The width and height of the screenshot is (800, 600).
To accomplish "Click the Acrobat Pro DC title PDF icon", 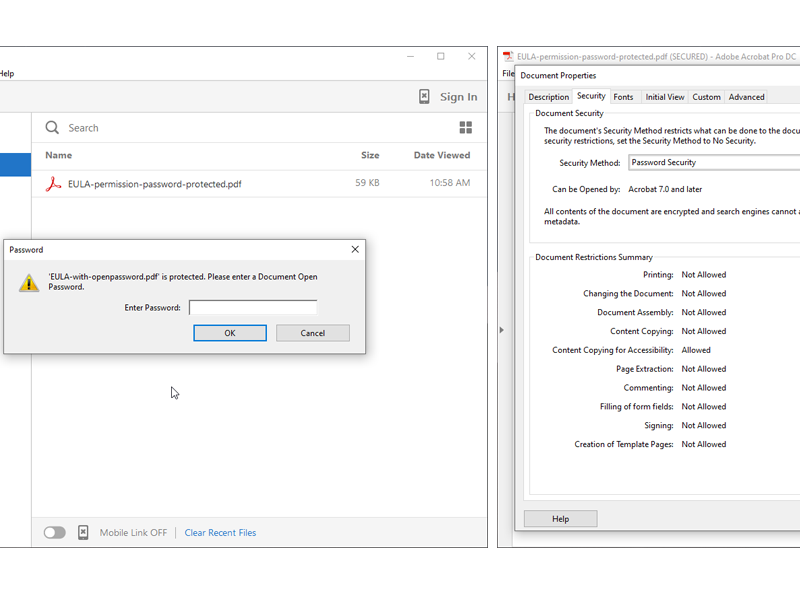I will [508, 56].
